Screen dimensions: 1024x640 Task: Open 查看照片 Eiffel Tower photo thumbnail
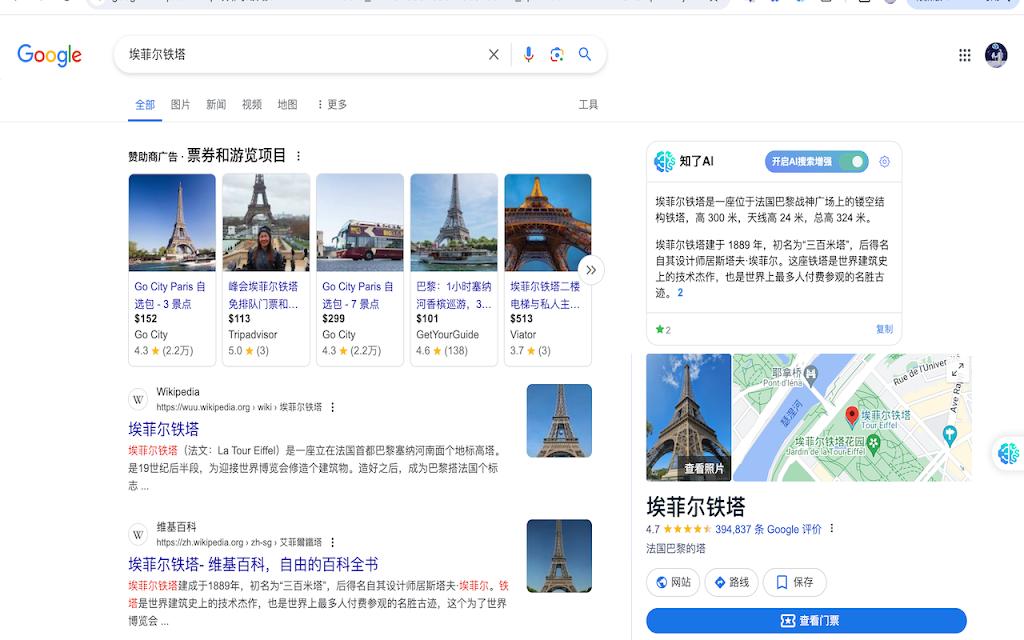(x=688, y=417)
